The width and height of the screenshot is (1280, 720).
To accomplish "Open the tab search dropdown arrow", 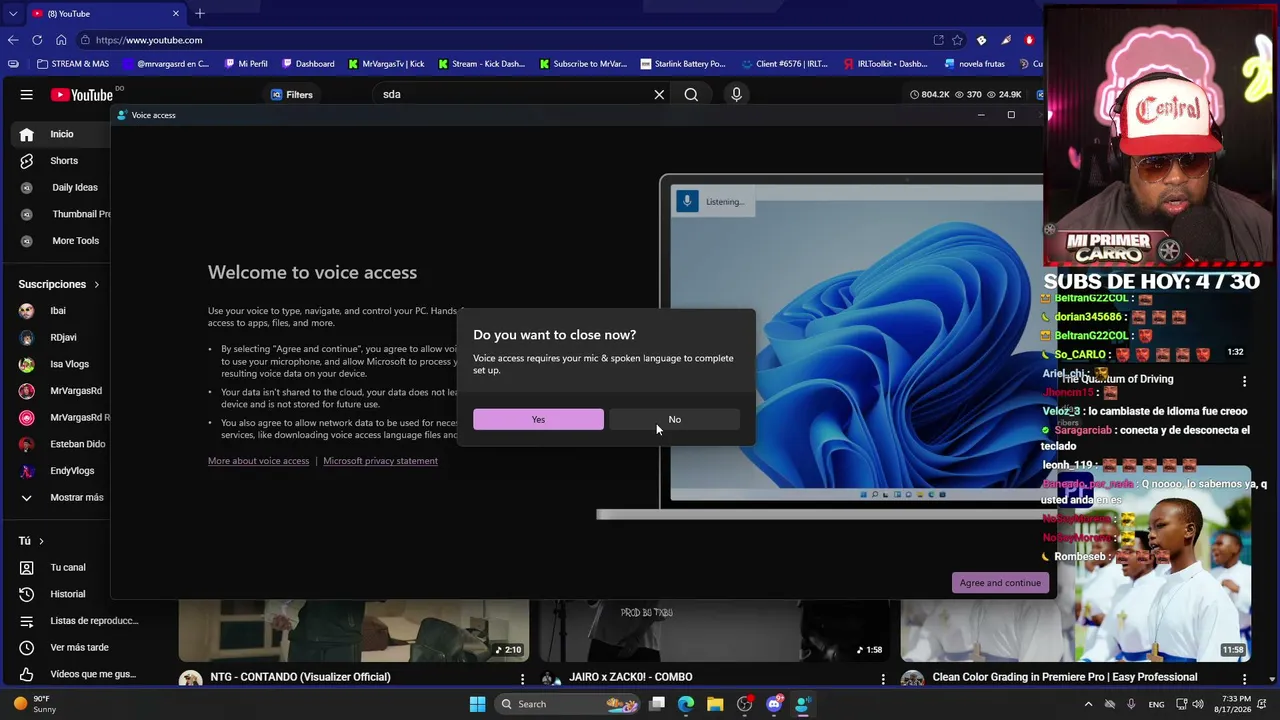I will pos(13,14).
